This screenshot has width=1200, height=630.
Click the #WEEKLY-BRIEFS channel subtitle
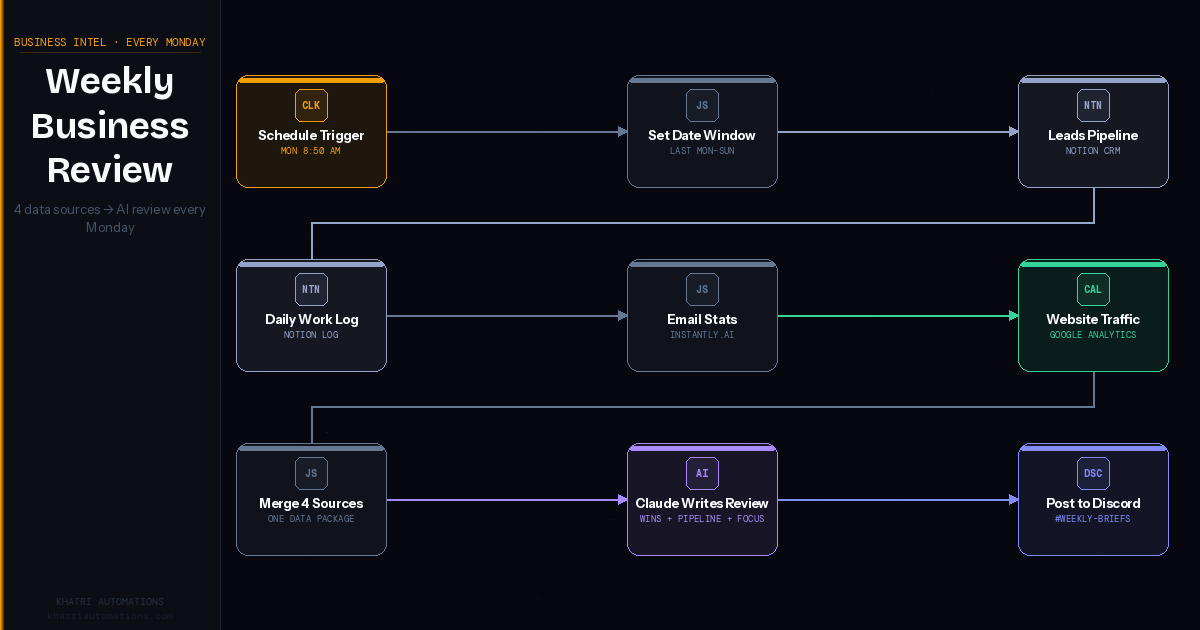1093,519
